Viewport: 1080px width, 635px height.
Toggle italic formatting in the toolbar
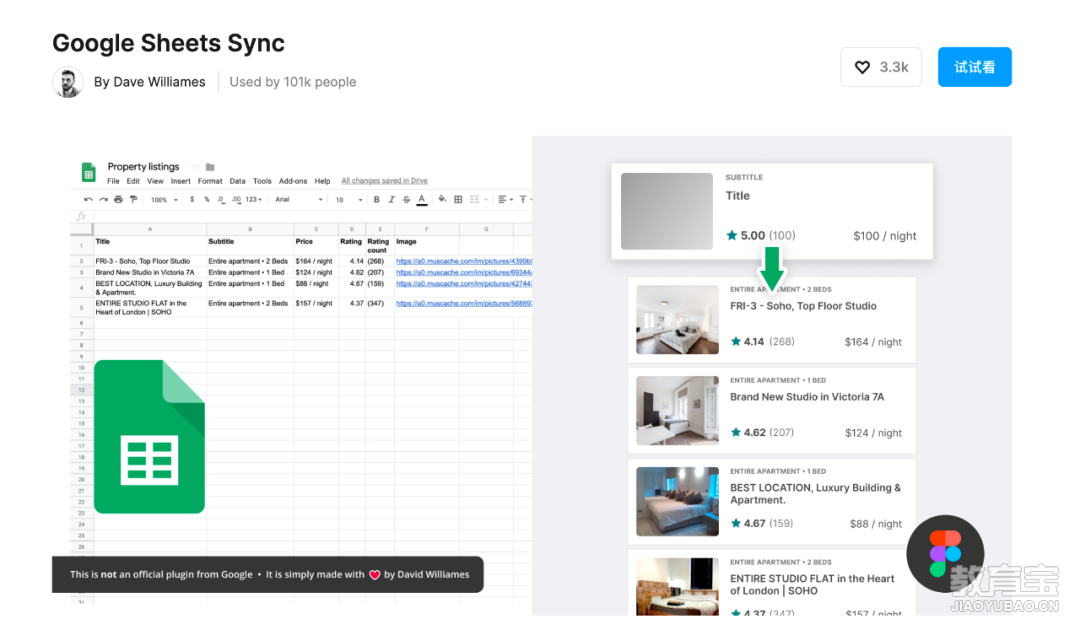(392, 200)
